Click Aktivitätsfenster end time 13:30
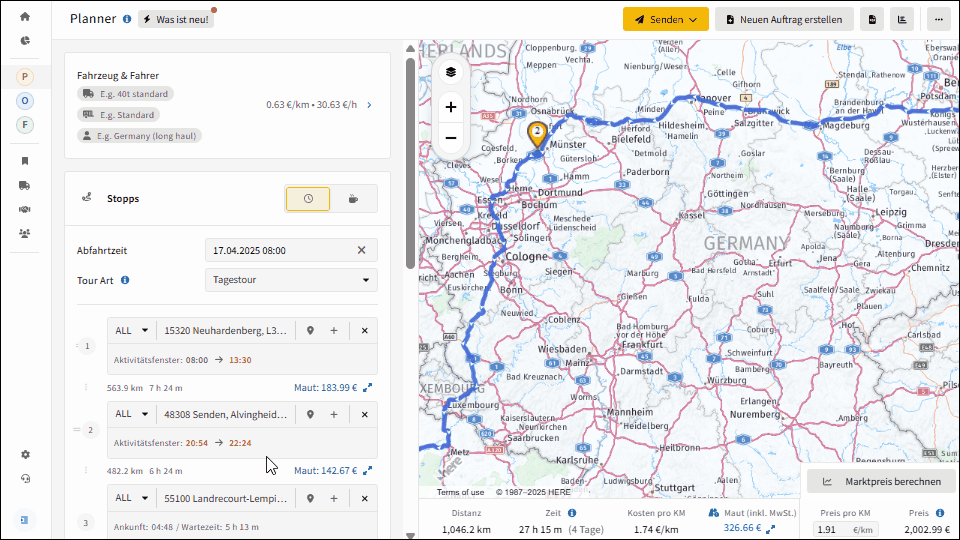The width and height of the screenshot is (960, 540). (240, 360)
